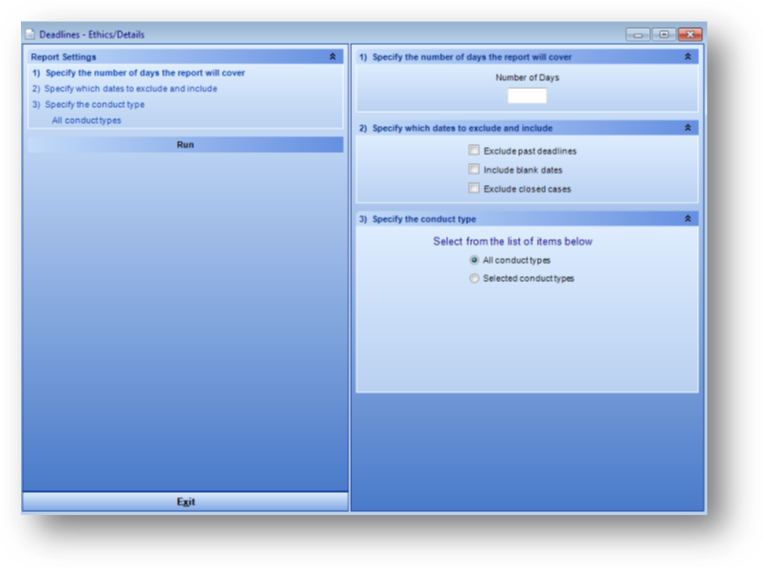763x569 pixels.
Task: Exit the Deadlines dialog
Action: [x=185, y=501]
